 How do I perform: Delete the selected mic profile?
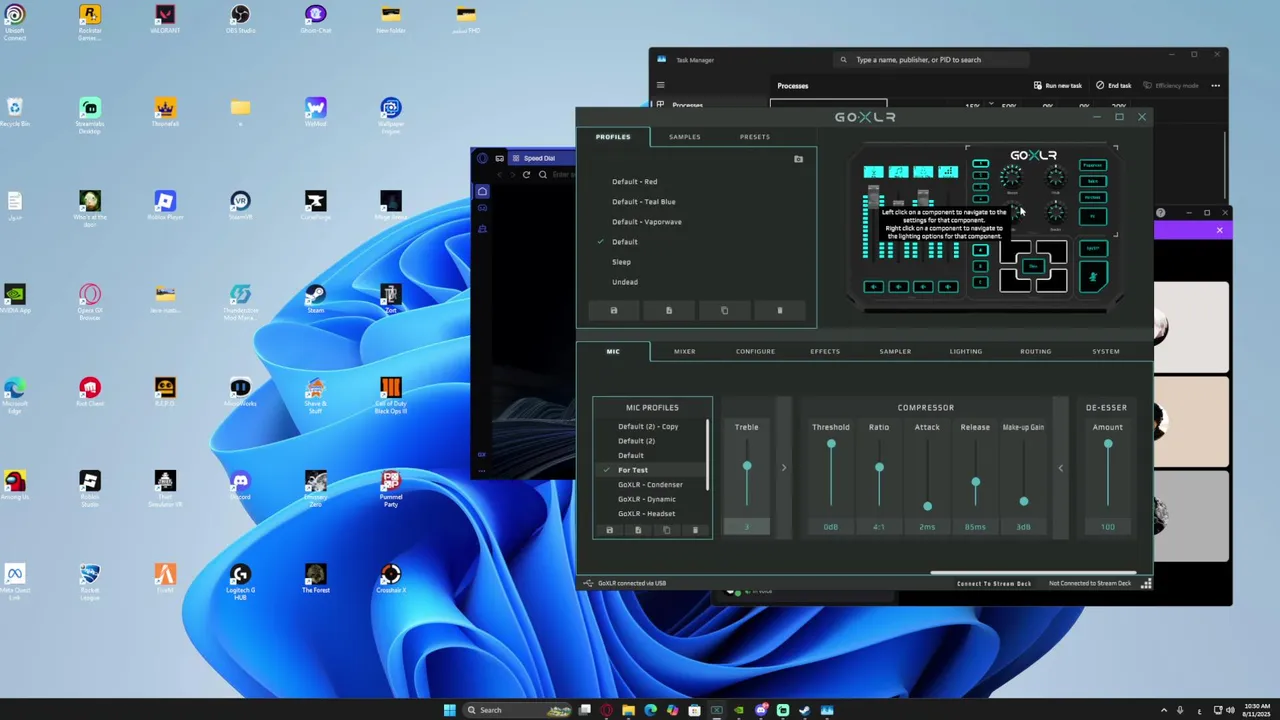(696, 530)
